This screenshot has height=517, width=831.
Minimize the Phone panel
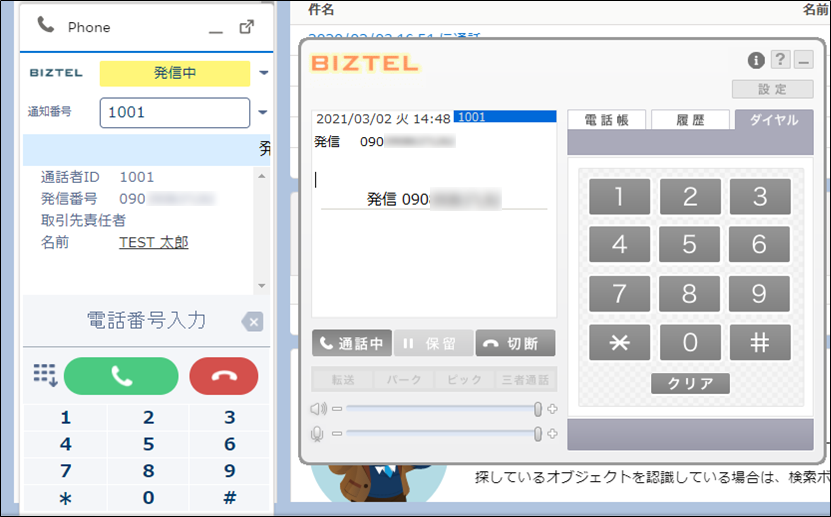click(216, 32)
